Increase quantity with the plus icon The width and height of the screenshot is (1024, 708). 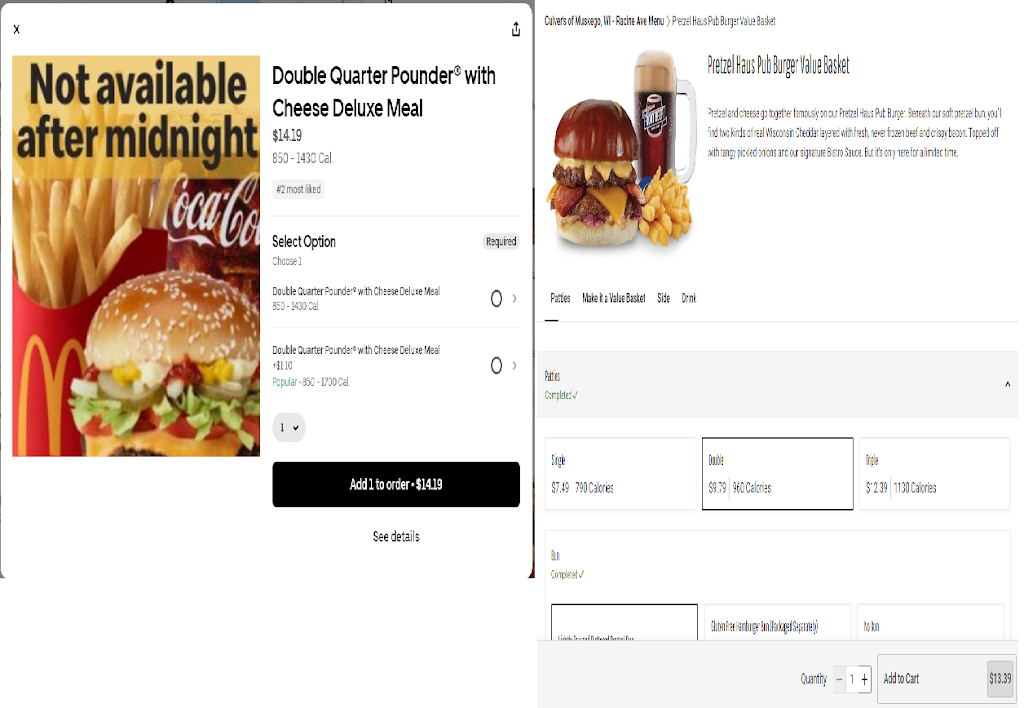click(x=864, y=679)
